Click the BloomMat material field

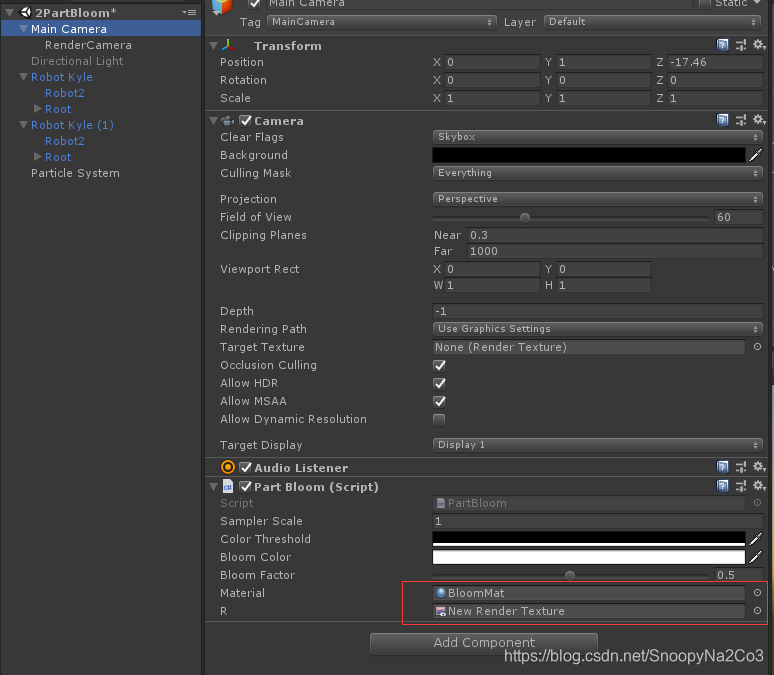click(x=588, y=593)
